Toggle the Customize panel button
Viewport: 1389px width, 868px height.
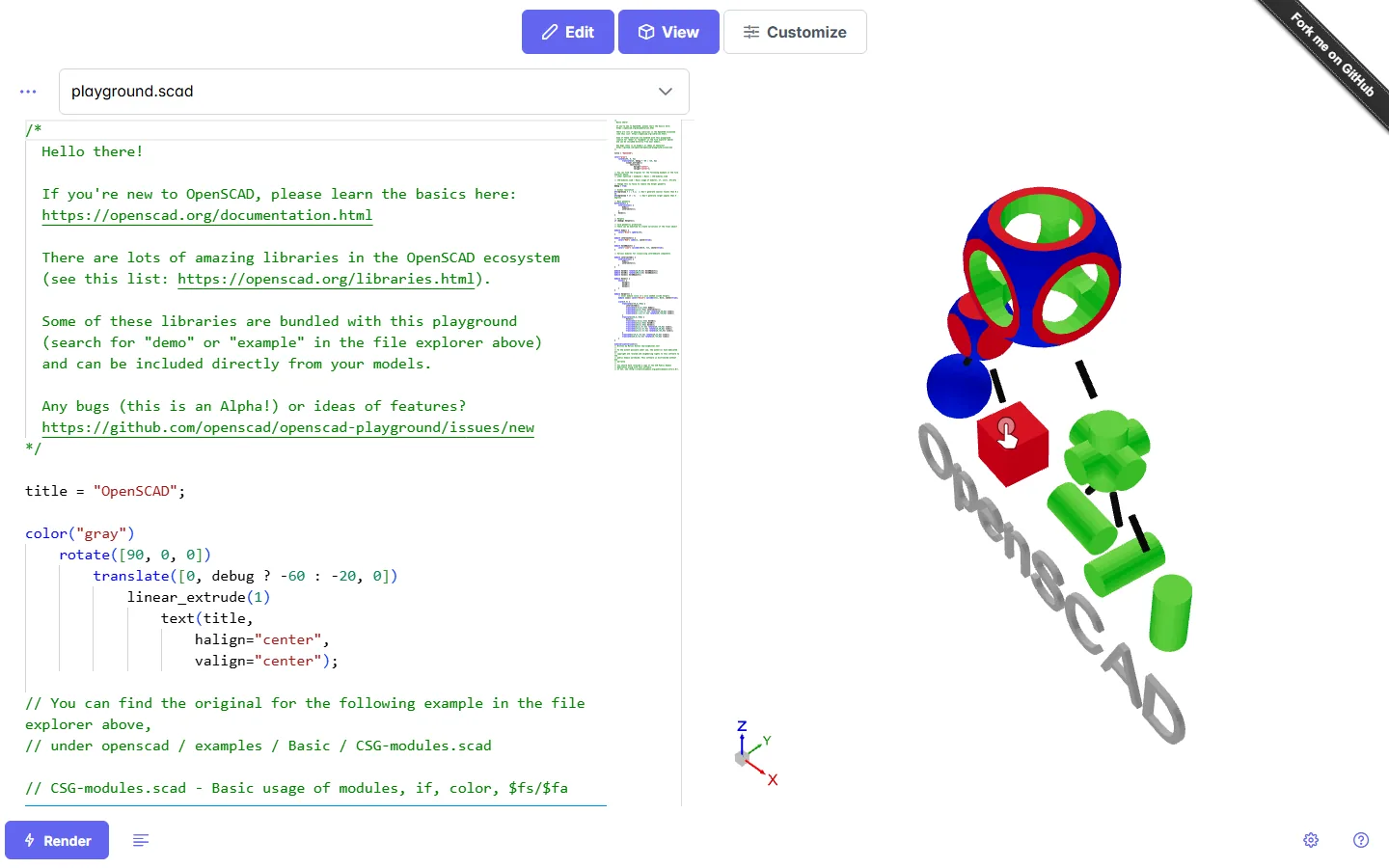(795, 32)
